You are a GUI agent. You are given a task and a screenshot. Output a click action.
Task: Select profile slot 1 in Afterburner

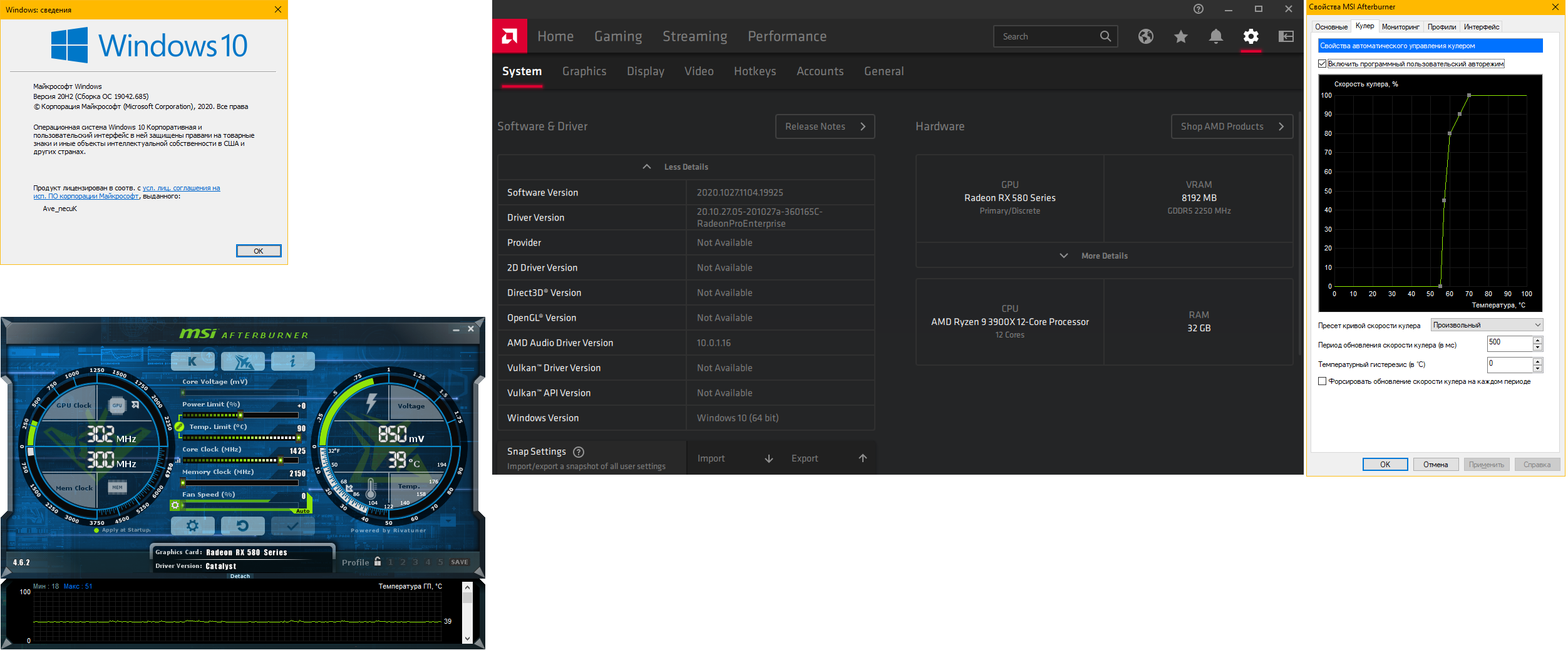click(x=391, y=562)
